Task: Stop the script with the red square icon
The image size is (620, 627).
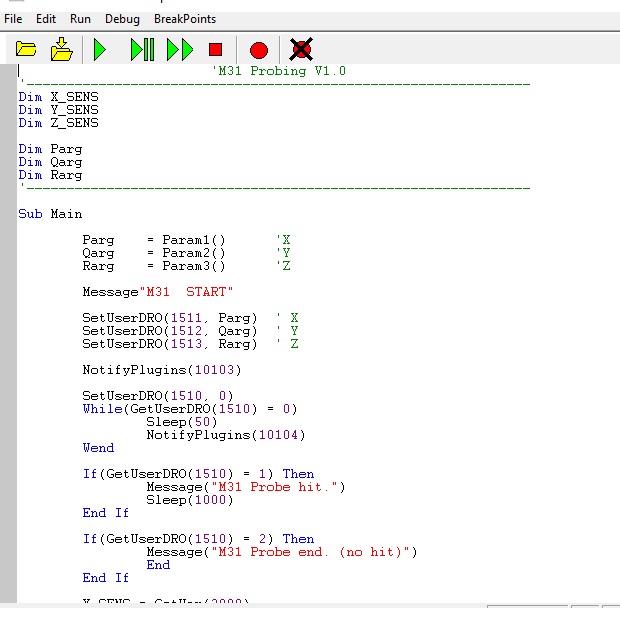Action: pos(215,49)
